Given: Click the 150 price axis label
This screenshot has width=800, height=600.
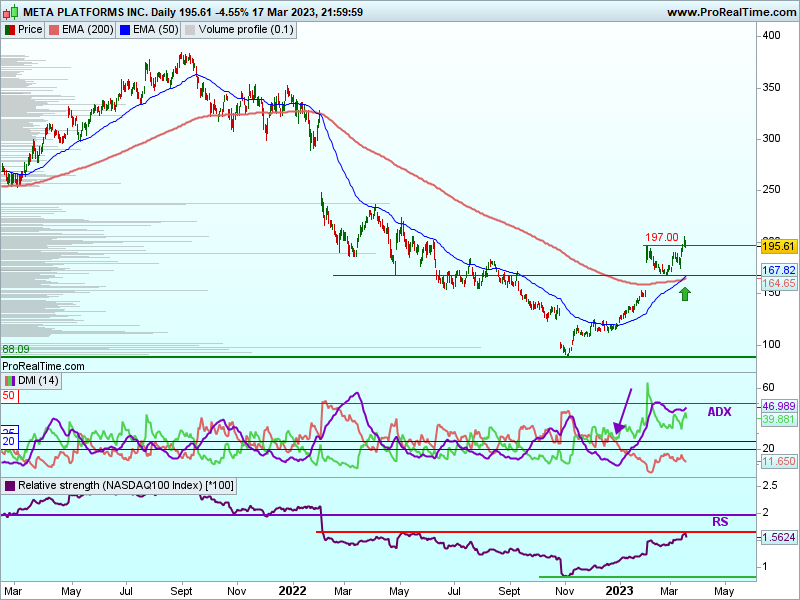Looking at the screenshot, I should (x=771, y=293).
